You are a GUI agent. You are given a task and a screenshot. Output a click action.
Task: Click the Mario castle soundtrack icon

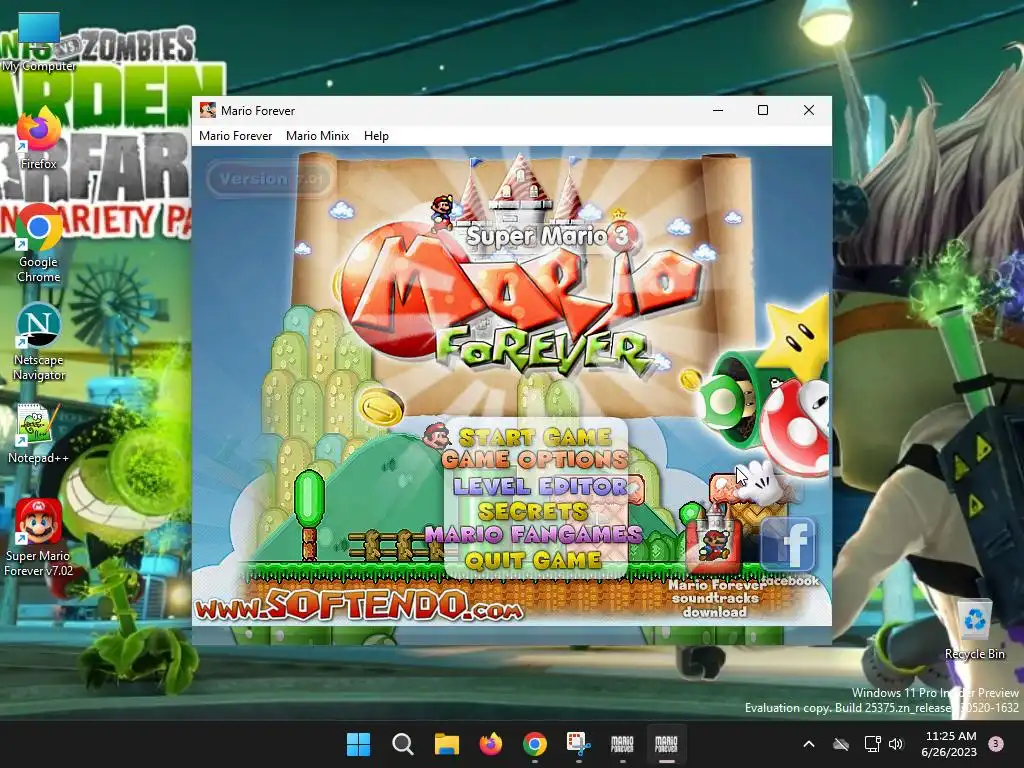click(x=714, y=539)
